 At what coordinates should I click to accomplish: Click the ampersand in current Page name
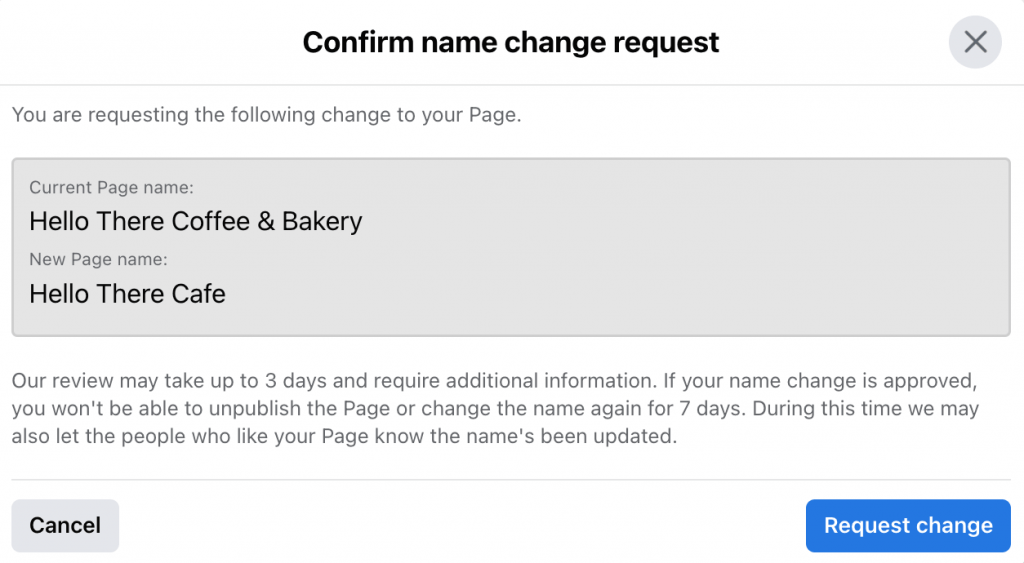click(x=266, y=221)
